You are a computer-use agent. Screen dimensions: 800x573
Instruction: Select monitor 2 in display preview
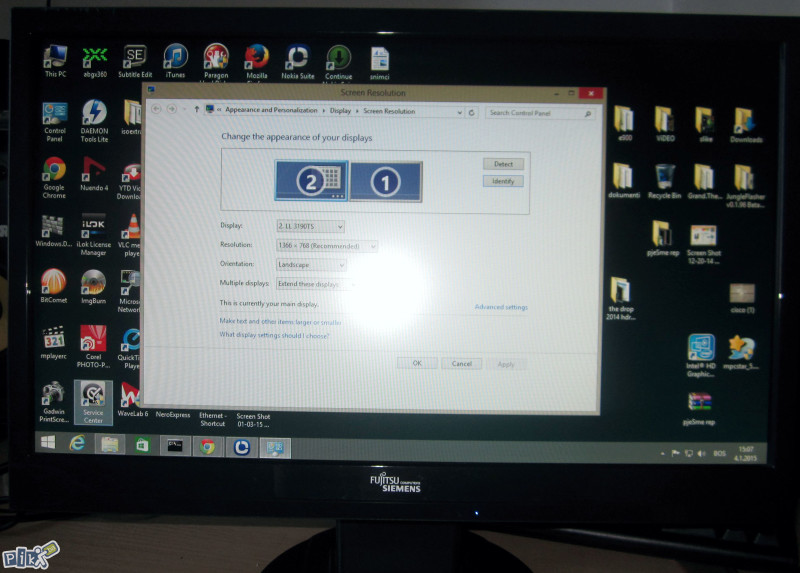(311, 181)
